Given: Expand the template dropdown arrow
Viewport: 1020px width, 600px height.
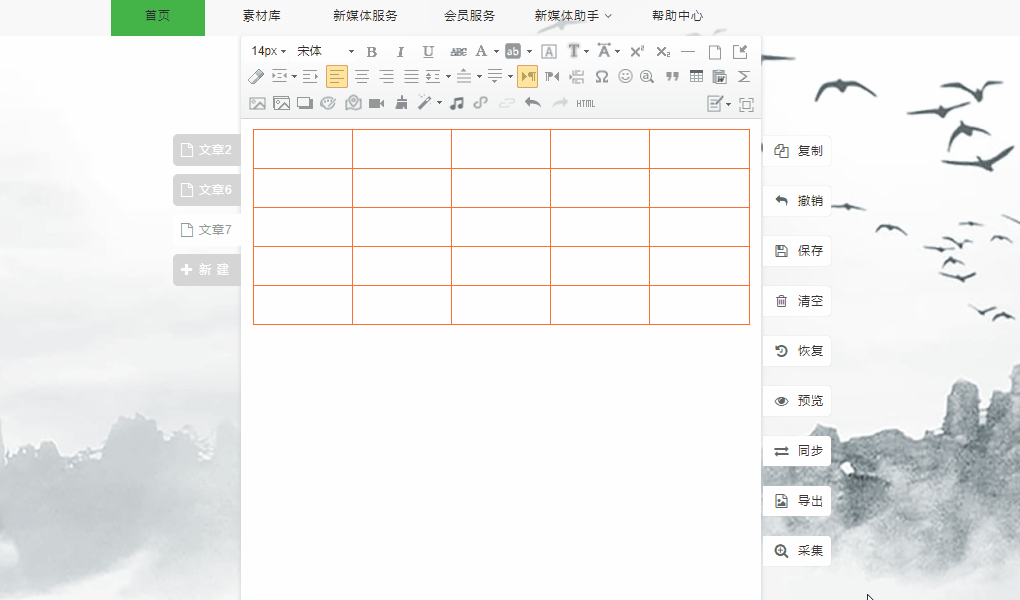Looking at the screenshot, I should pyautogui.click(x=728, y=105).
